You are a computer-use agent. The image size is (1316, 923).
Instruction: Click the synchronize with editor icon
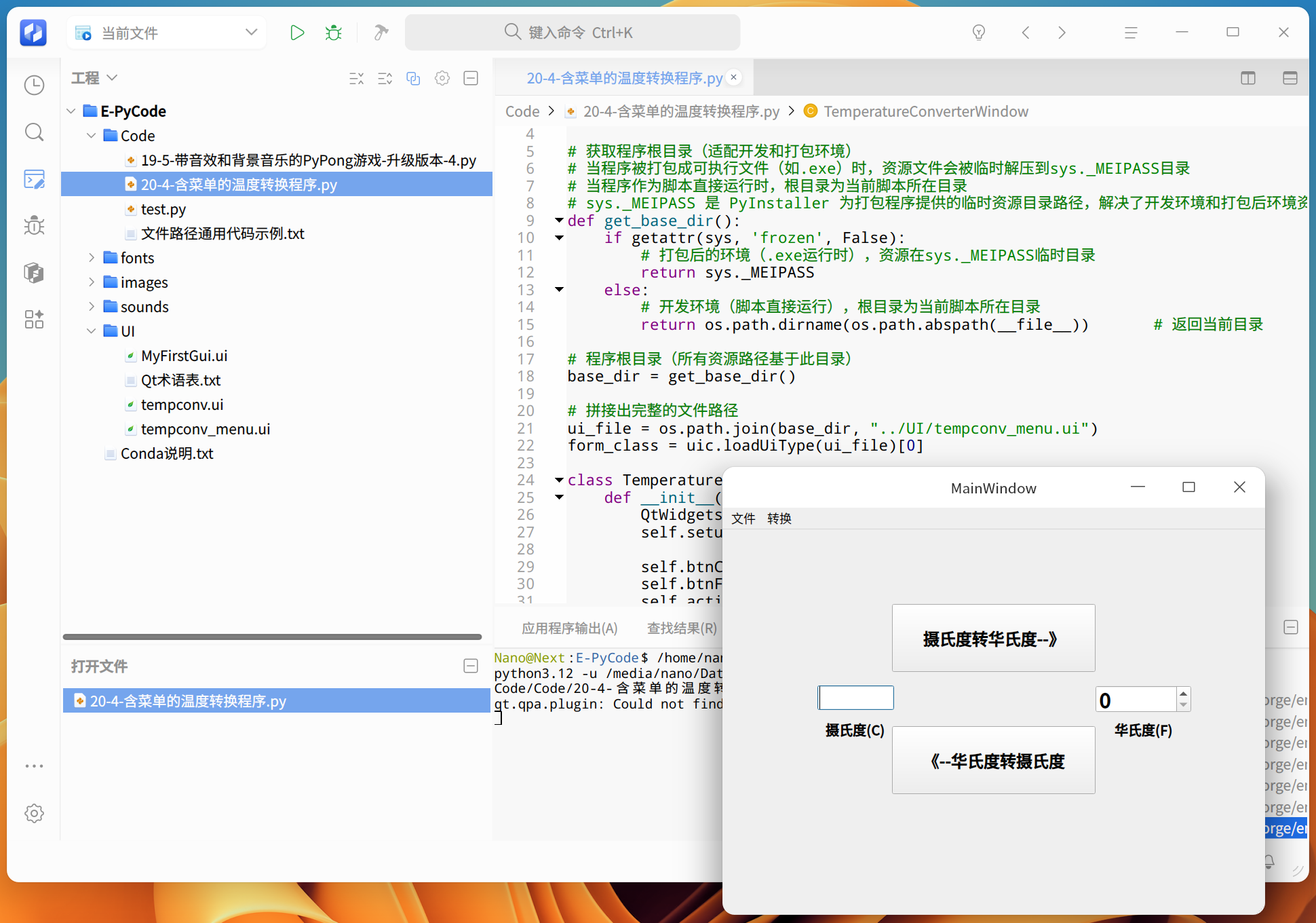tap(413, 79)
